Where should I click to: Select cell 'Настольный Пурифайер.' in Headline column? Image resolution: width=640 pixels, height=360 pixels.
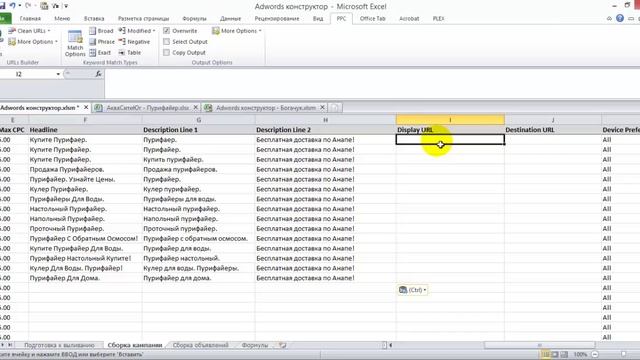pyautogui.click(x=85, y=209)
